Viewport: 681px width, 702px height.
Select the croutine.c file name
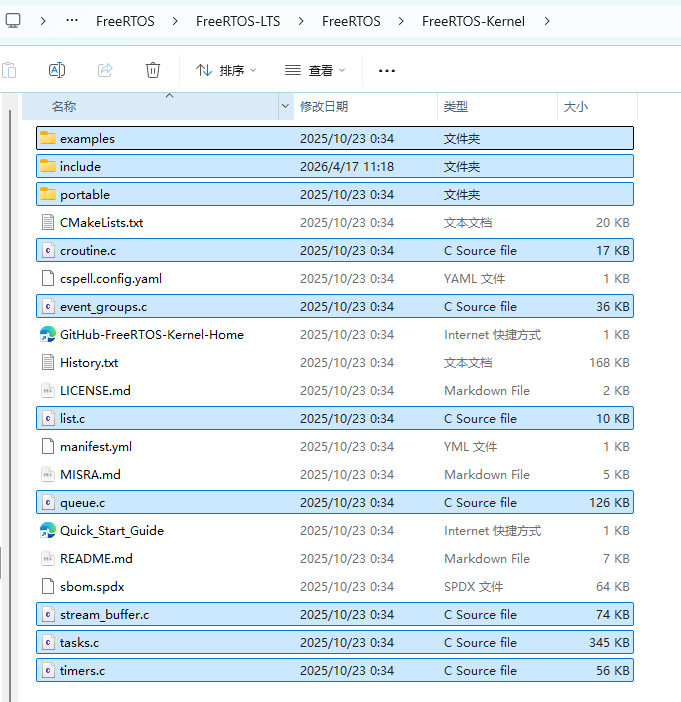click(x=88, y=251)
